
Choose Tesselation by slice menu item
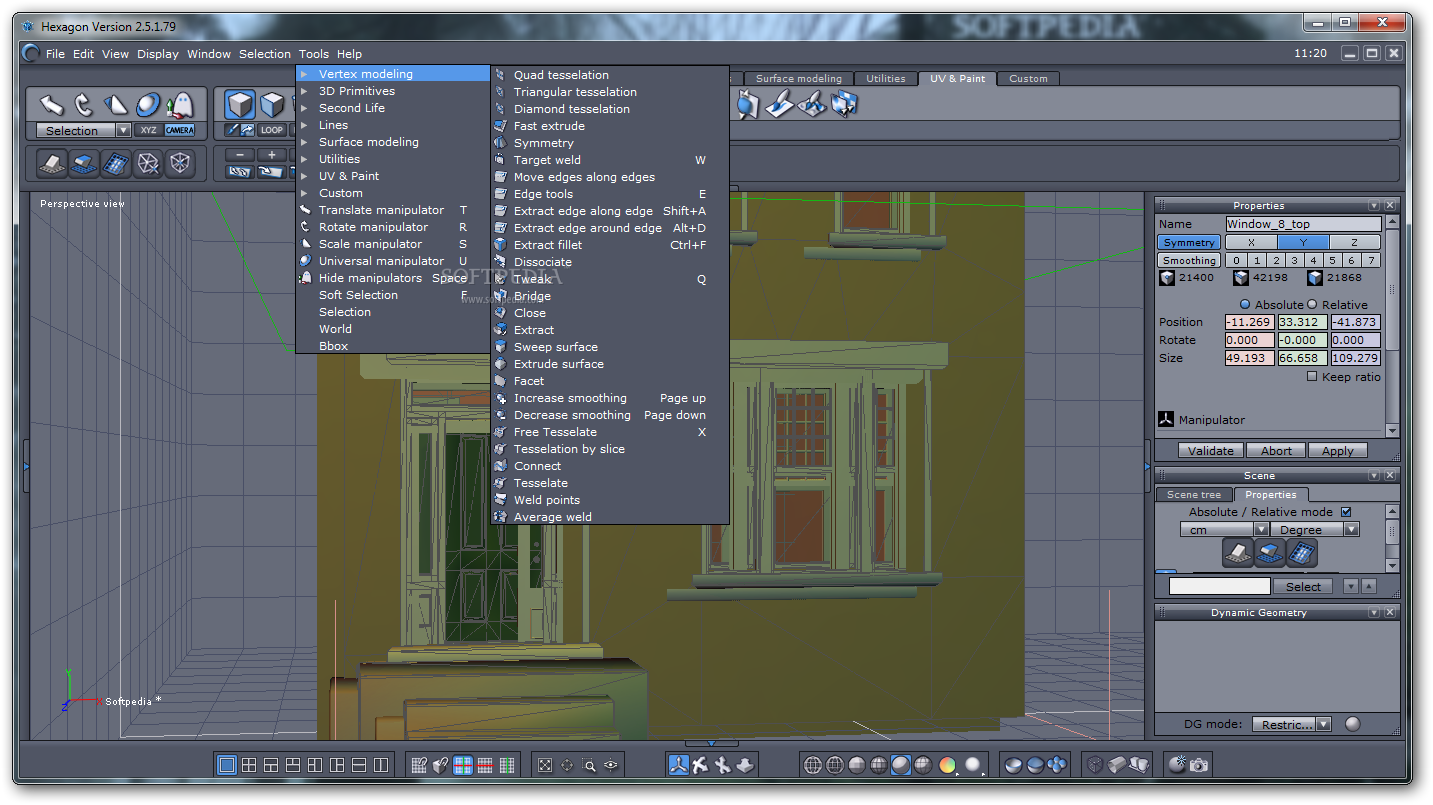569,449
